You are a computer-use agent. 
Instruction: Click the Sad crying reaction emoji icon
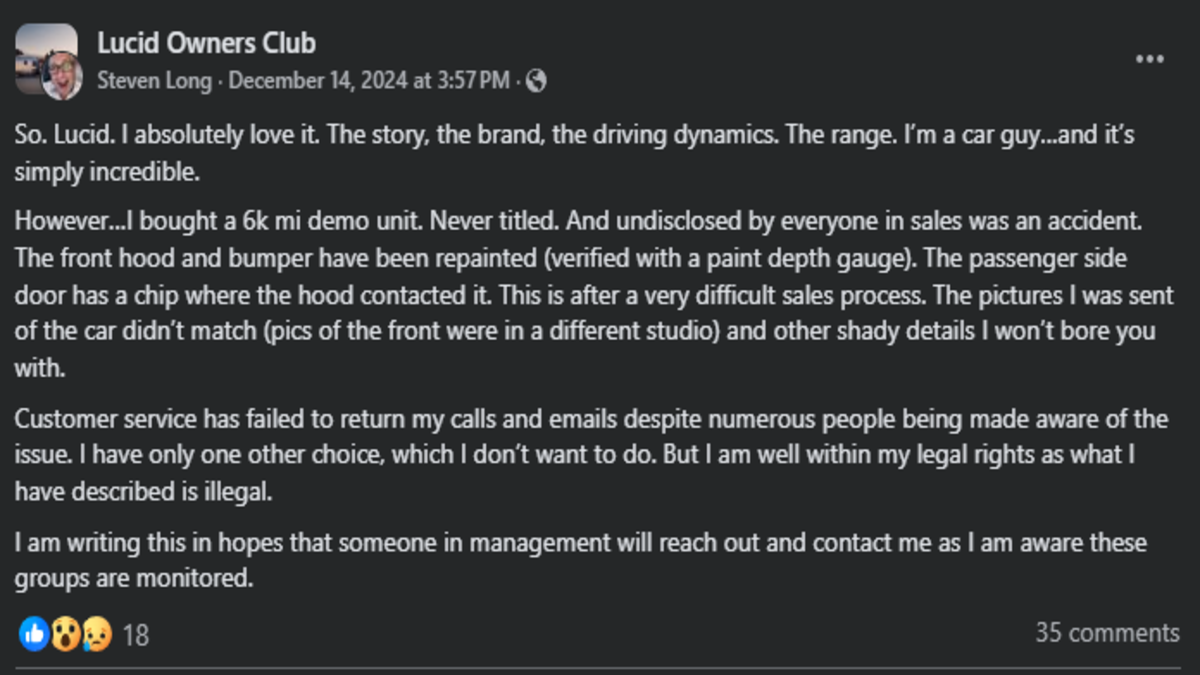pyautogui.click(x=96, y=632)
